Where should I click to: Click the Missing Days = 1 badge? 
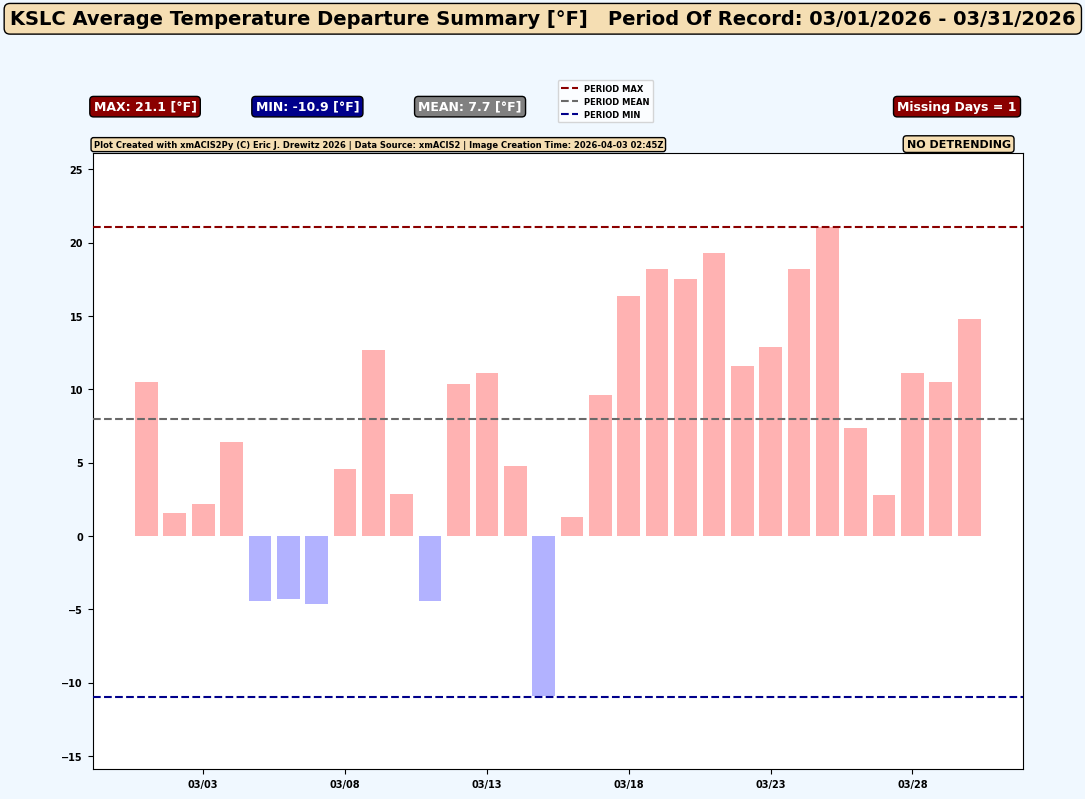coord(956,107)
